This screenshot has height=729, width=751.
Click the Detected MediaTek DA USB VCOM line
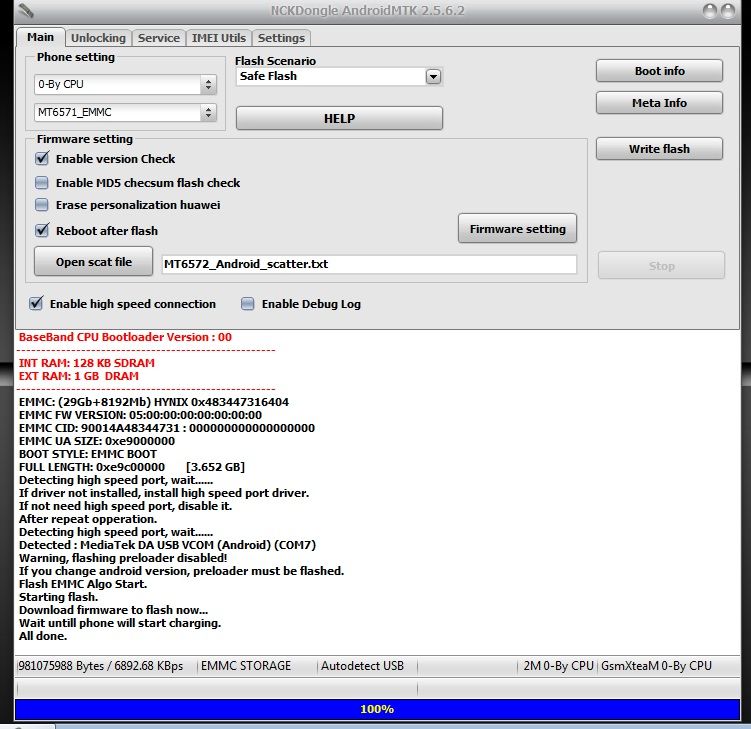pos(168,545)
